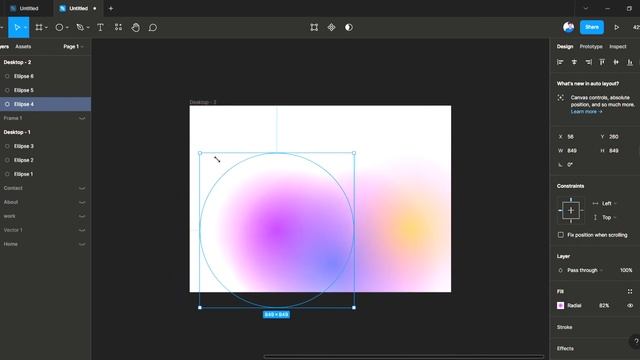The image size is (640, 360).
Task: Click the Edit object icon
Action: pyautogui.click(x=314, y=27)
